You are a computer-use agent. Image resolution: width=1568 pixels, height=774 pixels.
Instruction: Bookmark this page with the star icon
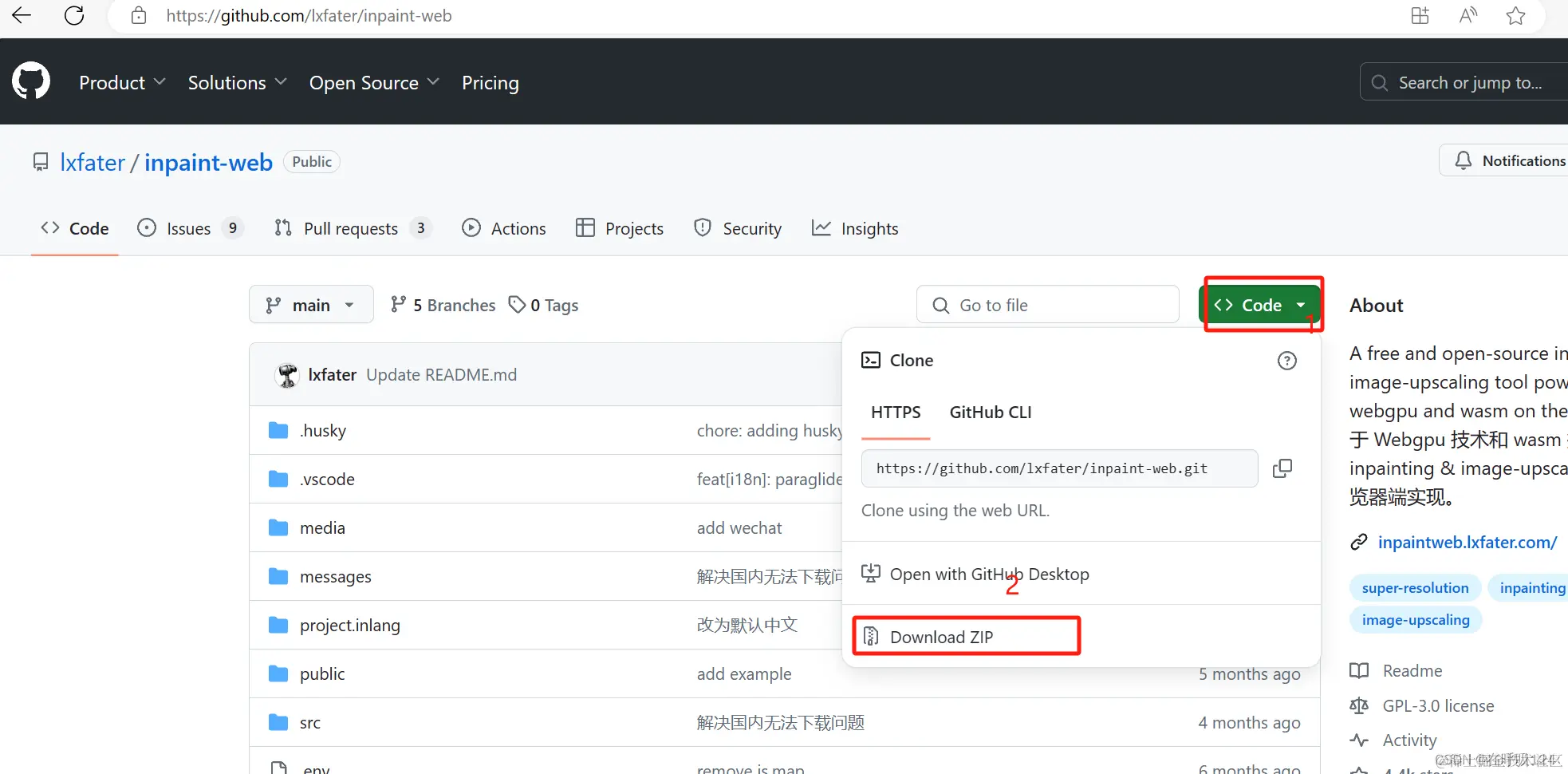(1515, 16)
